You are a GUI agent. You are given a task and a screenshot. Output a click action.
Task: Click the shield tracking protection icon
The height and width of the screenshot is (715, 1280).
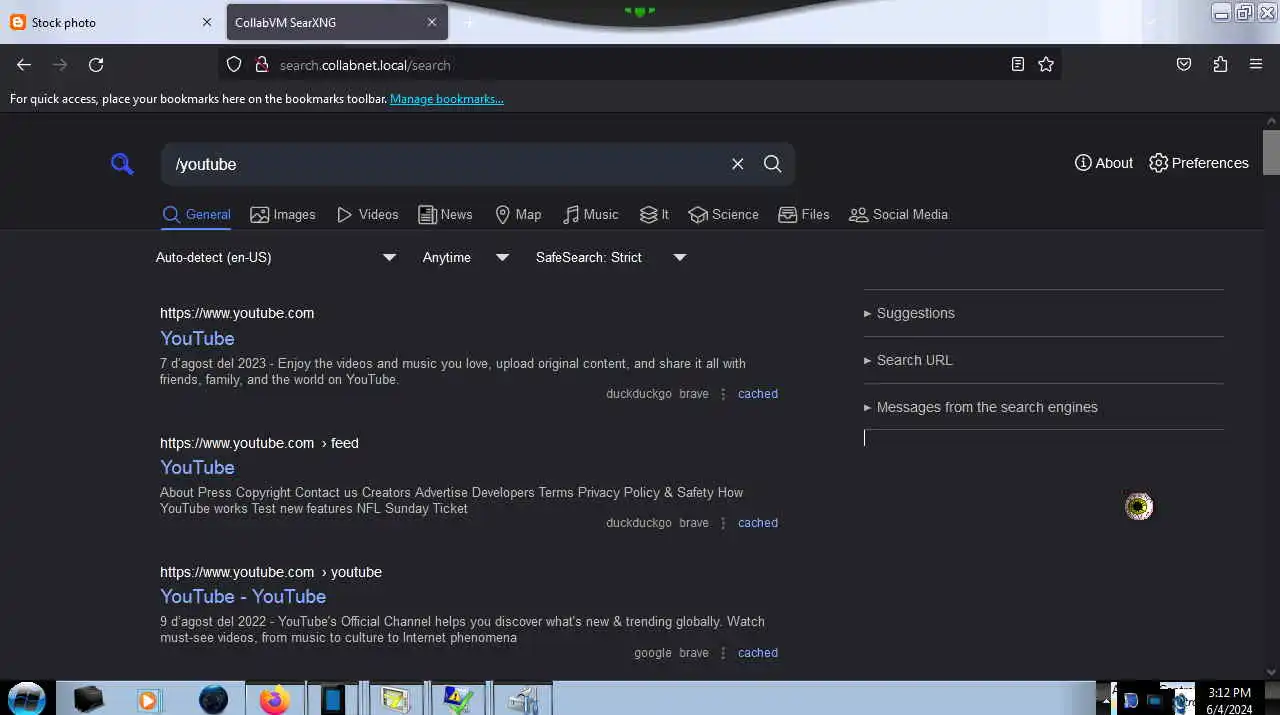(234, 65)
